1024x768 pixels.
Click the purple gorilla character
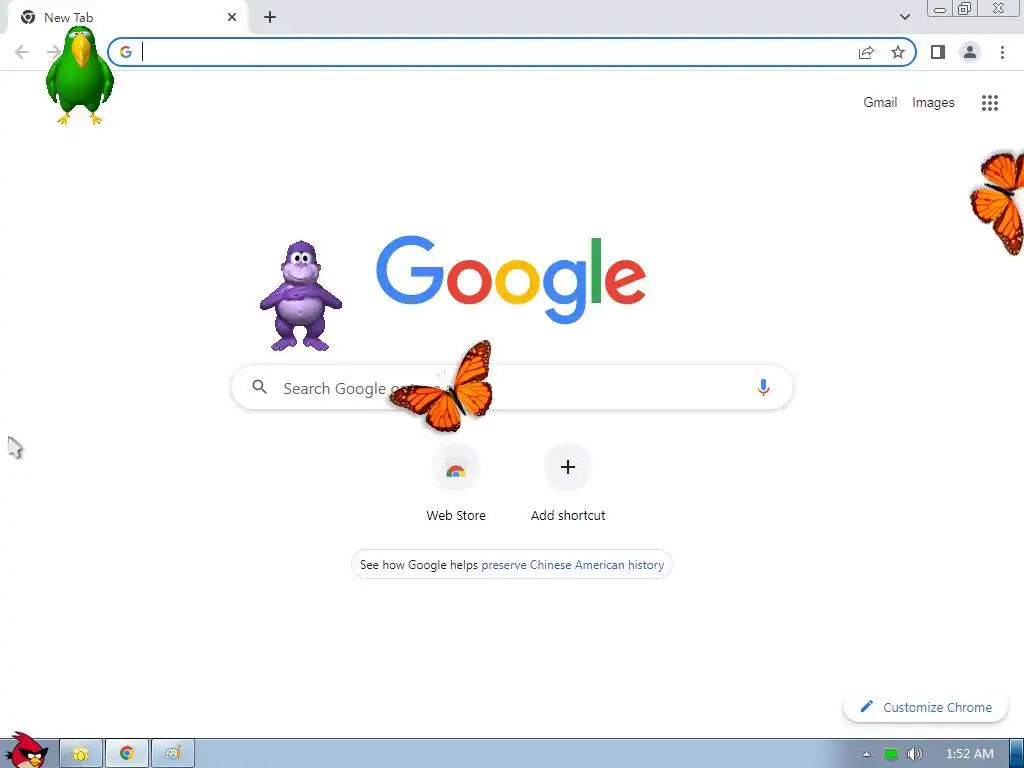click(300, 296)
